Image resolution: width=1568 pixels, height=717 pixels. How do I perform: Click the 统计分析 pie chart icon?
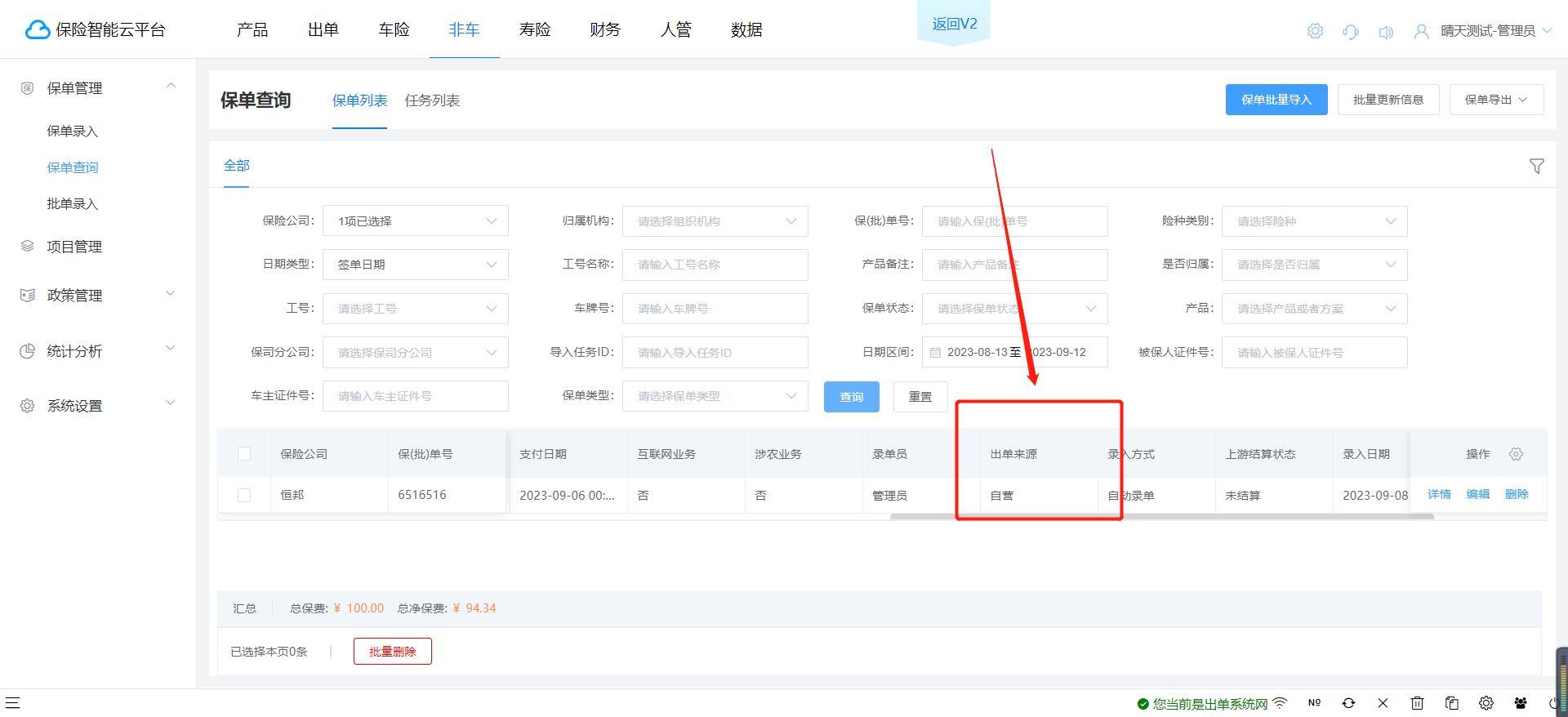pyautogui.click(x=27, y=350)
